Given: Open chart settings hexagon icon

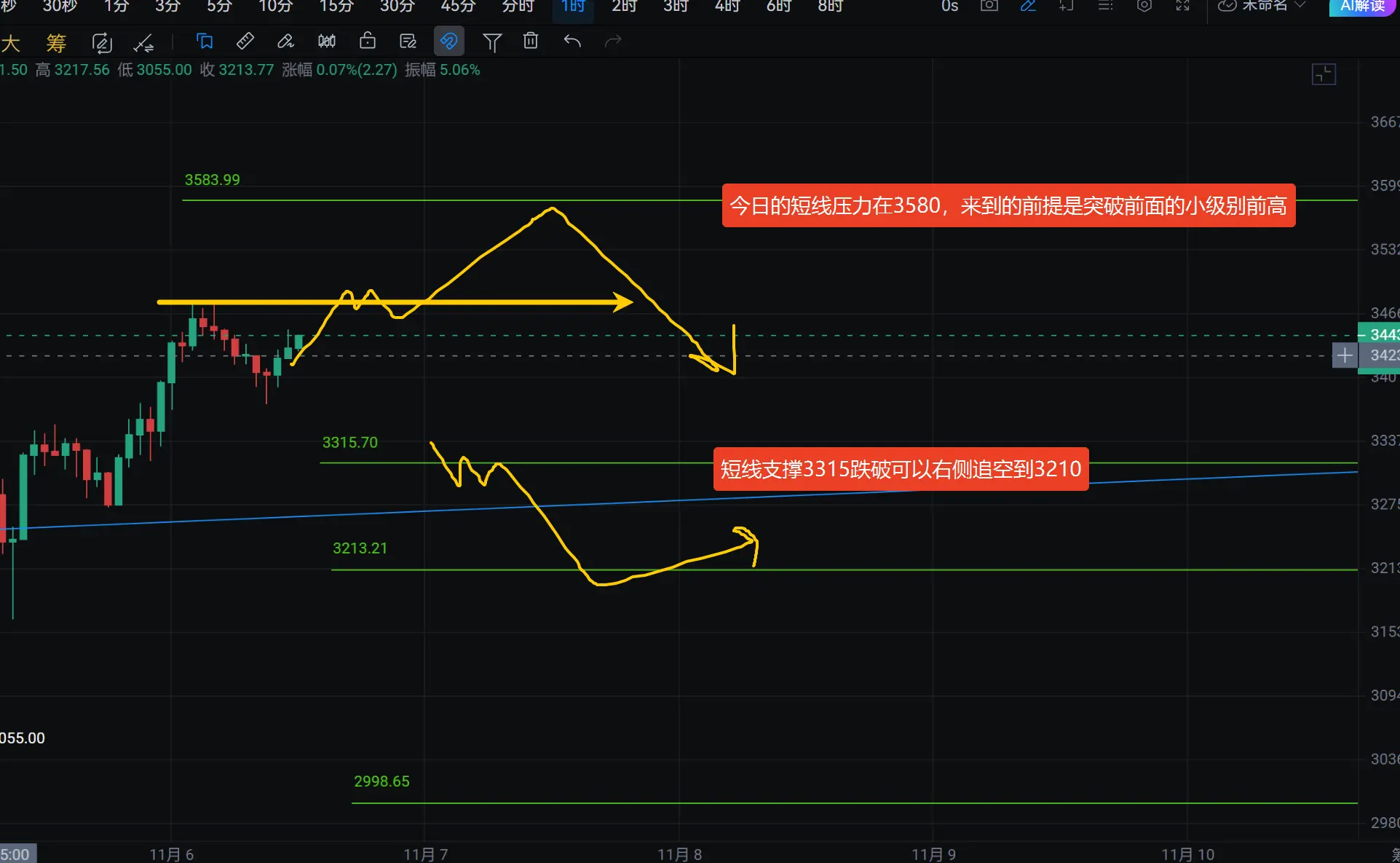Looking at the screenshot, I should click(x=1144, y=6).
